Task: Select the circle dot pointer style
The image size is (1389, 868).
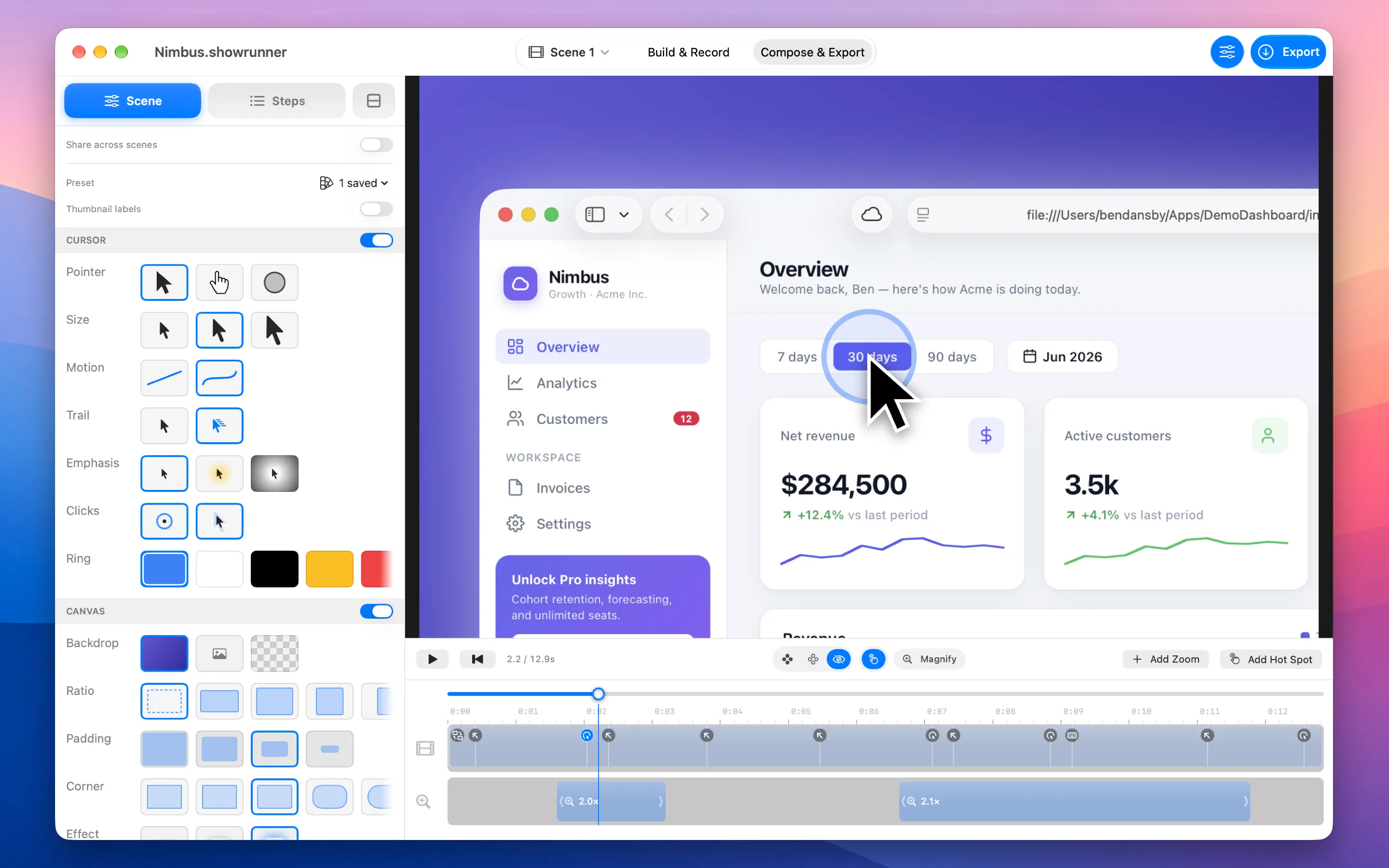Action: click(274, 283)
